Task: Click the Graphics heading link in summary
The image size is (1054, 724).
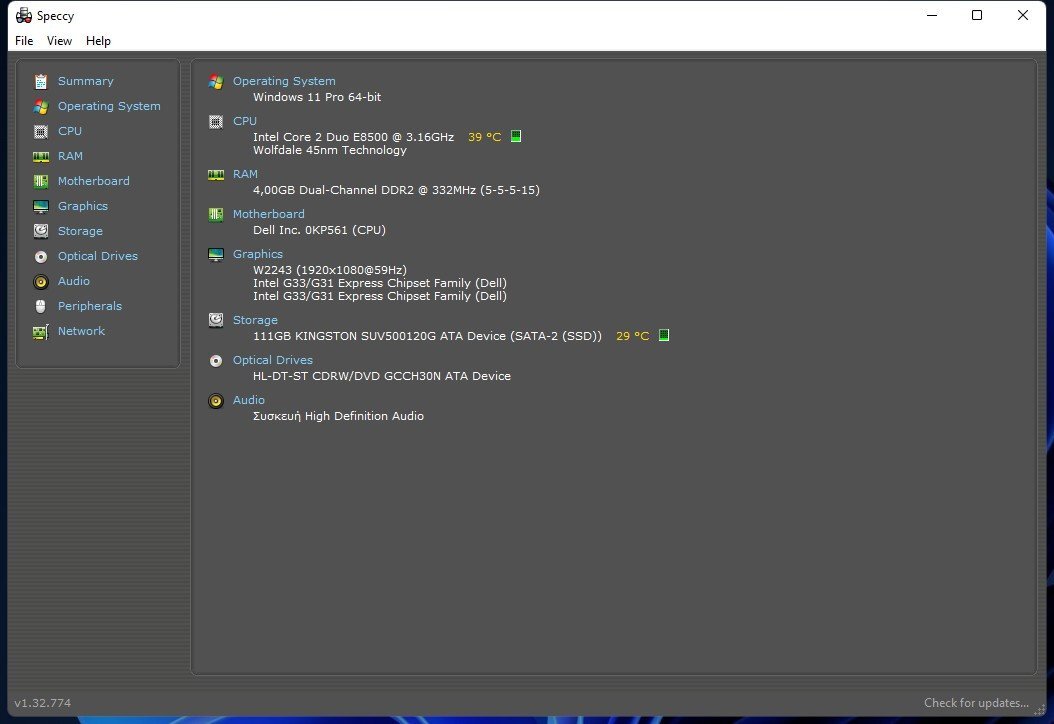Action: [x=257, y=254]
